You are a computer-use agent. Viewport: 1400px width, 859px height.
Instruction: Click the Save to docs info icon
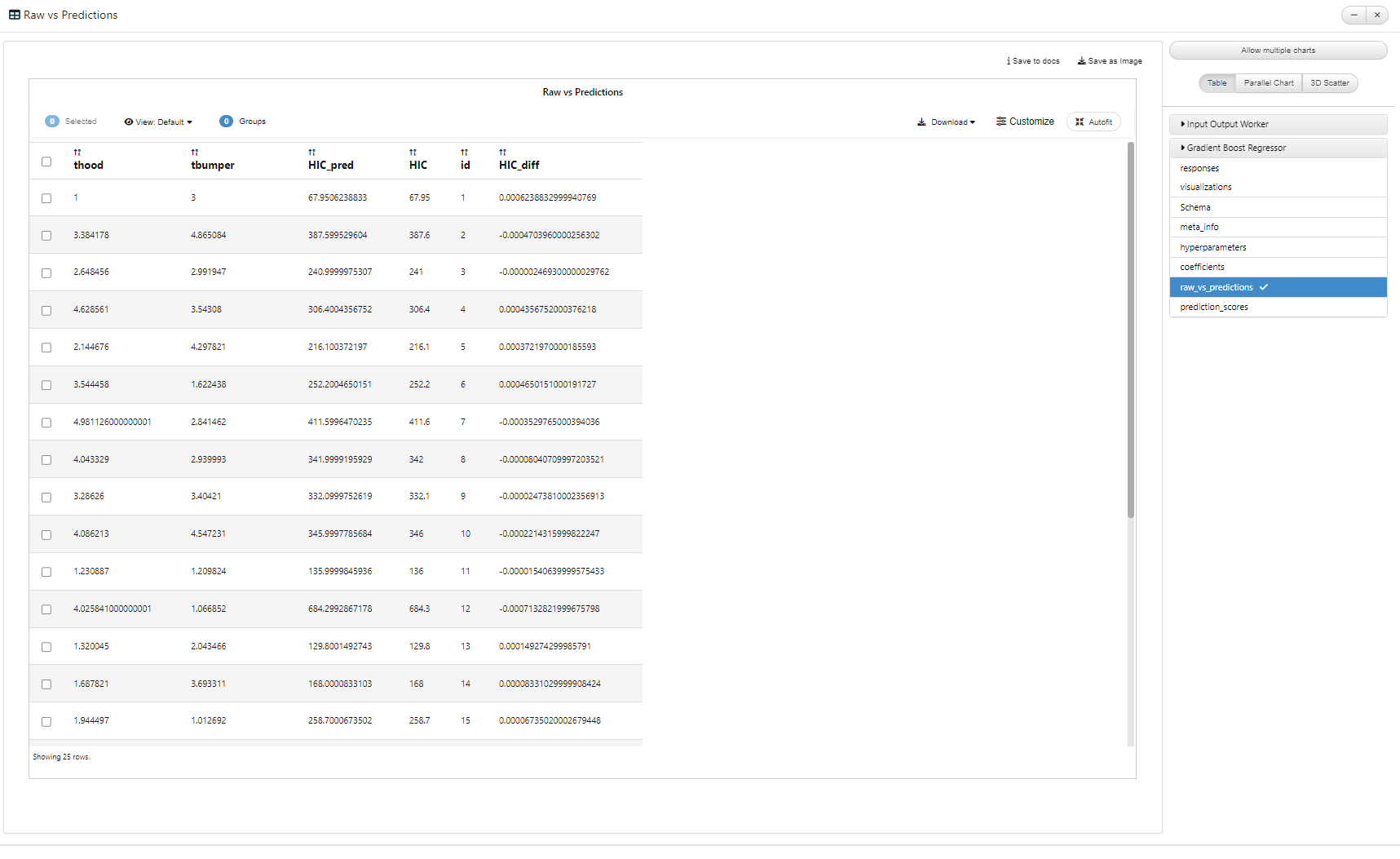[1009, 61]
